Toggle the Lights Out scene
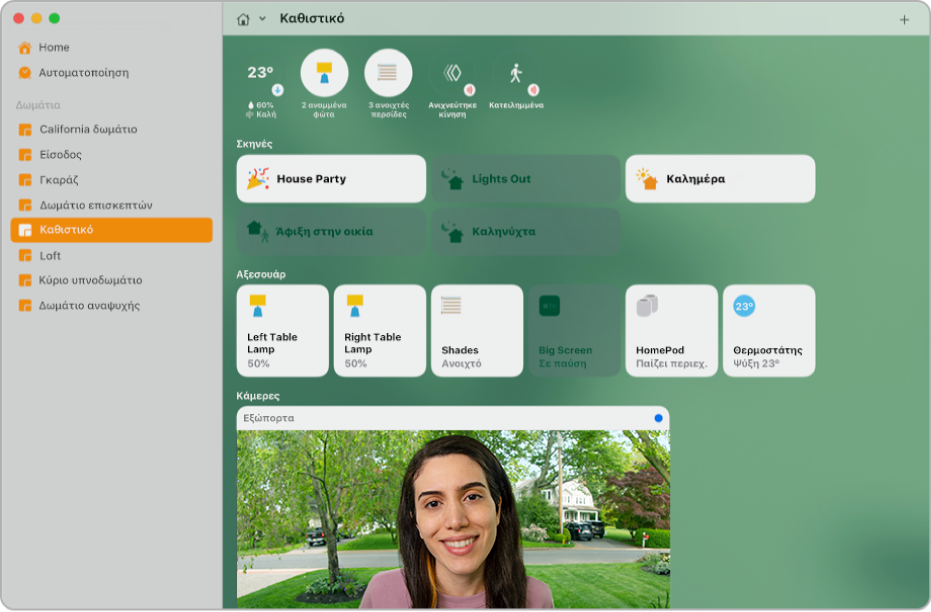This screenshot has height=612, width=931. tap(525, 179)
